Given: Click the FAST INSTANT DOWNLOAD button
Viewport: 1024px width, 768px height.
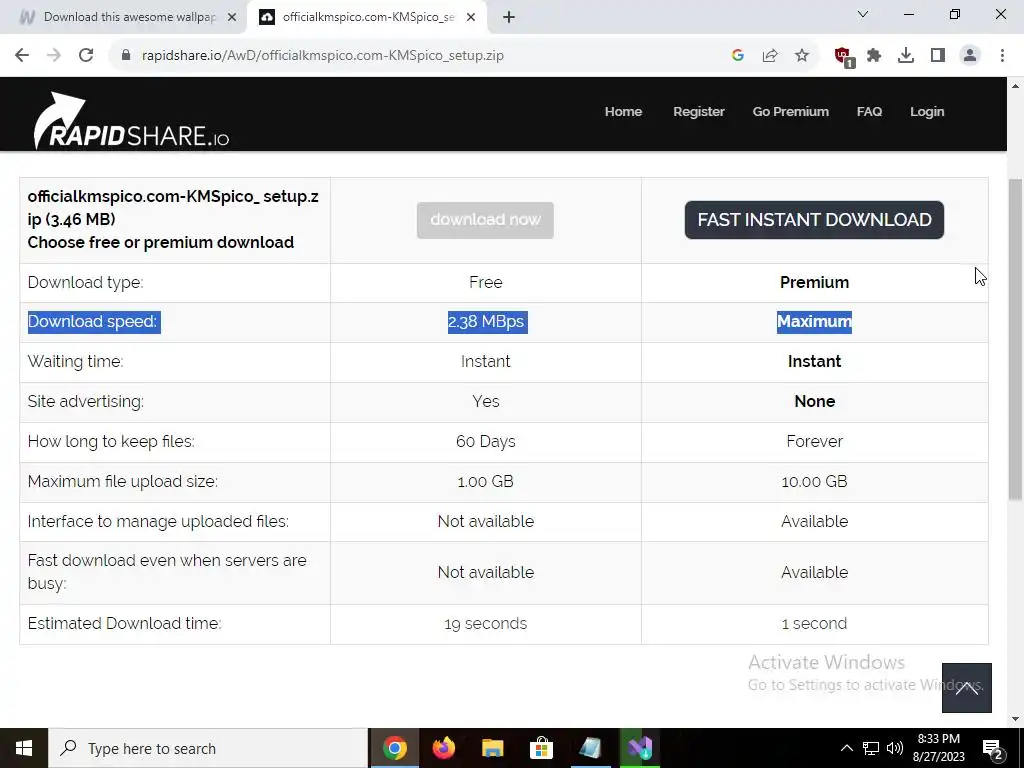Looking at the screenshot, I should [x=814, y=220].
